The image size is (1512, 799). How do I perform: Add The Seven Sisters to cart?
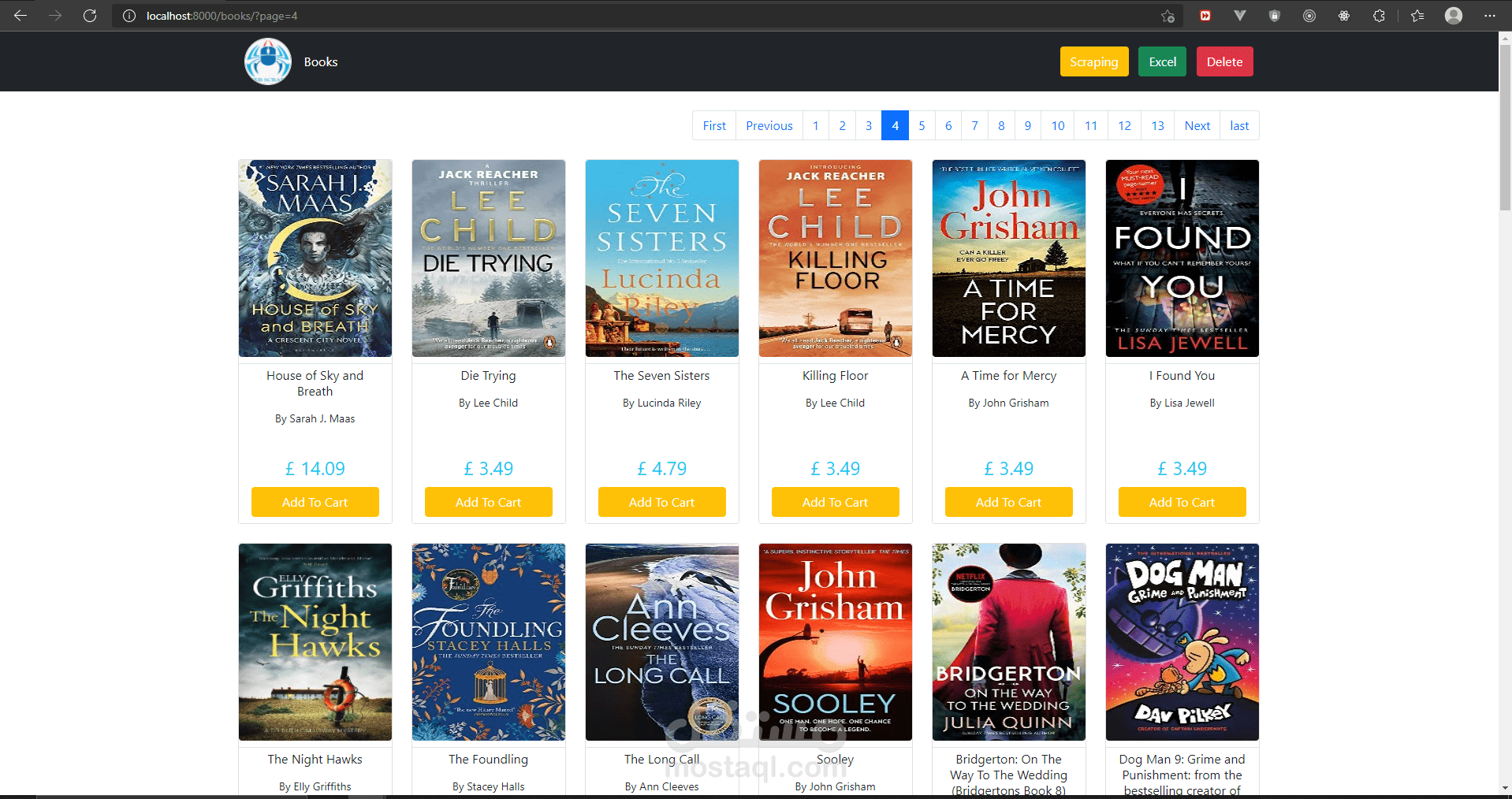pyautogui.click(x=662, y=502)
